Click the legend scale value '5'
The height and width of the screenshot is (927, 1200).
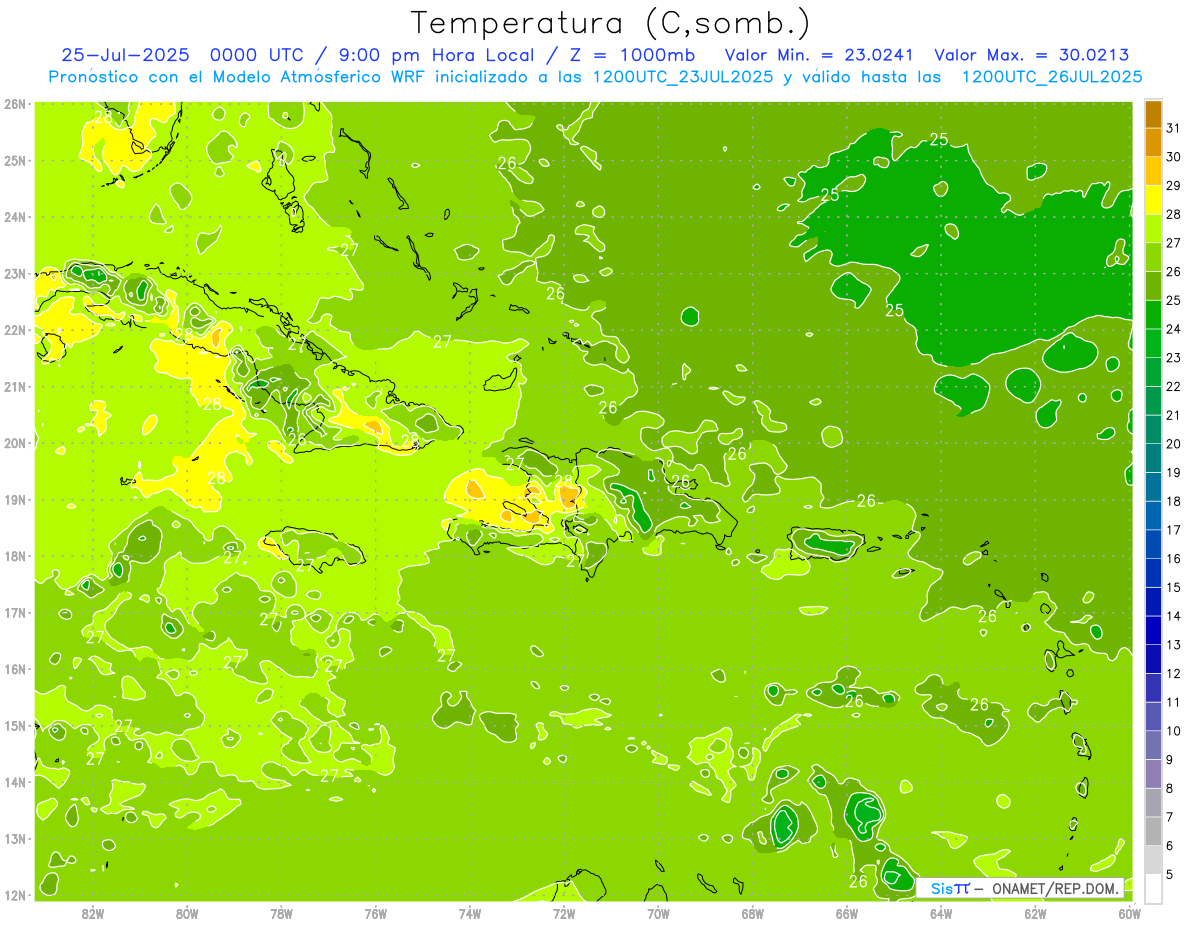(1170, 875)
